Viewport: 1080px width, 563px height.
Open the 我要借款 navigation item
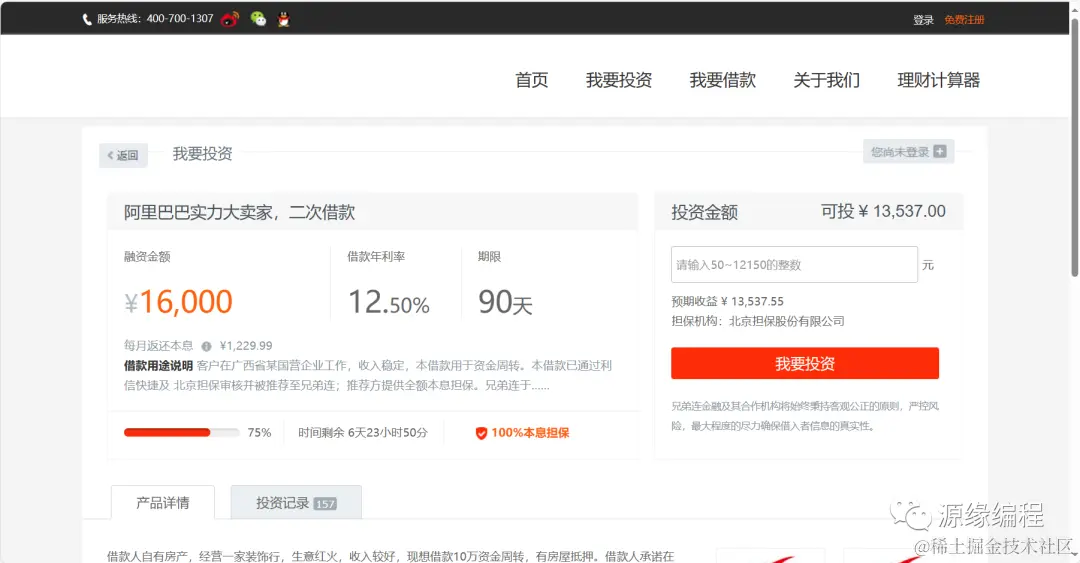click(723, 80)
